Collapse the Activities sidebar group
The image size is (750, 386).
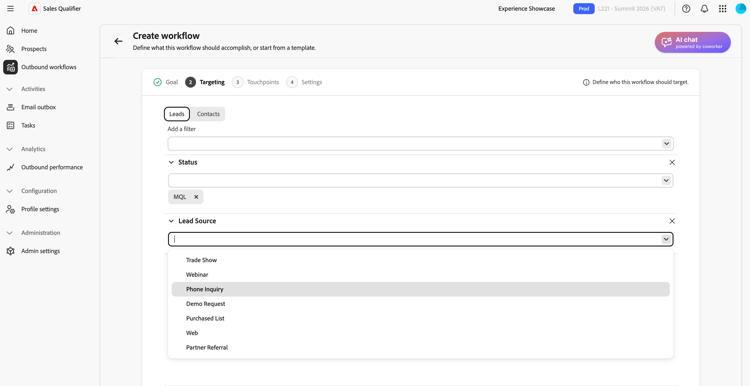tap(10, 89)
